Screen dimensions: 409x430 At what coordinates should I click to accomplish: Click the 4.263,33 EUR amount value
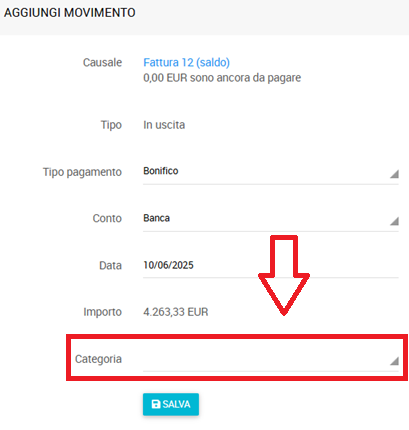pos(176,312)
